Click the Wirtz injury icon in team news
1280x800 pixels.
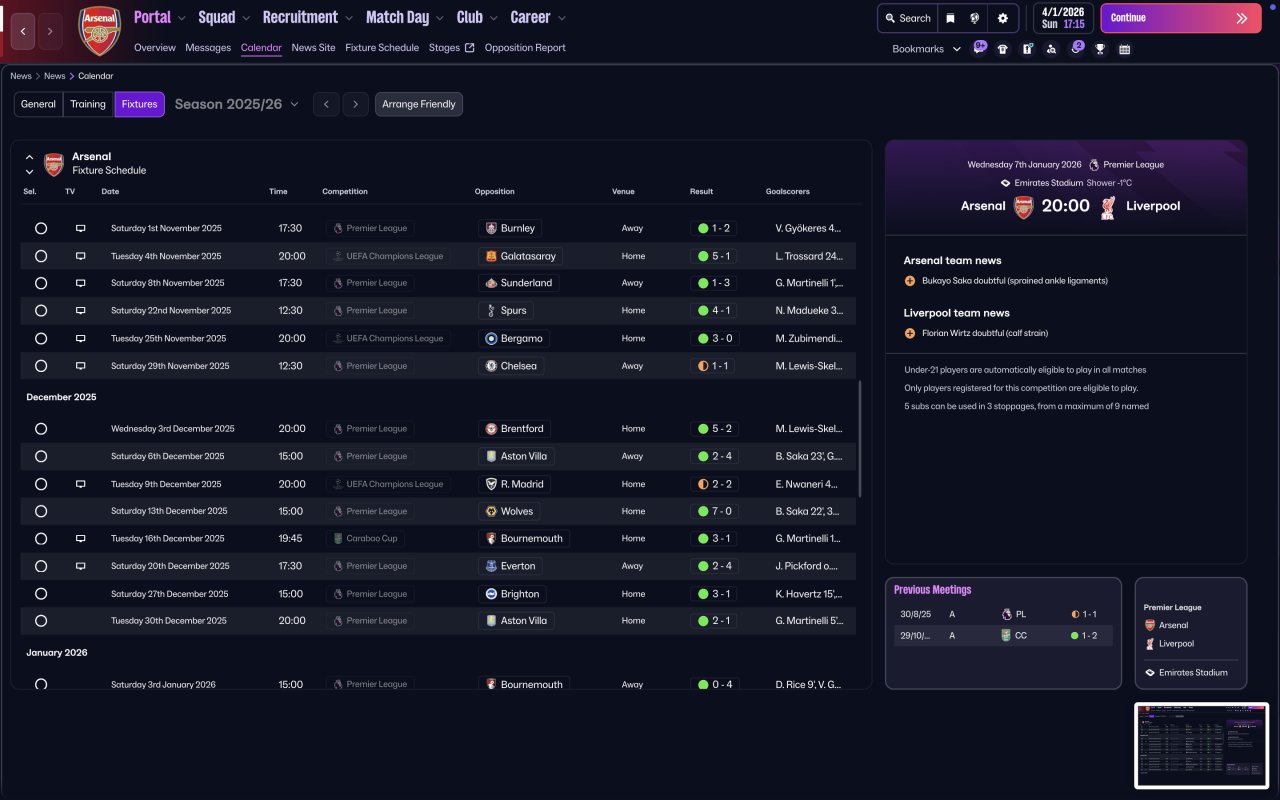click(910, 333)
